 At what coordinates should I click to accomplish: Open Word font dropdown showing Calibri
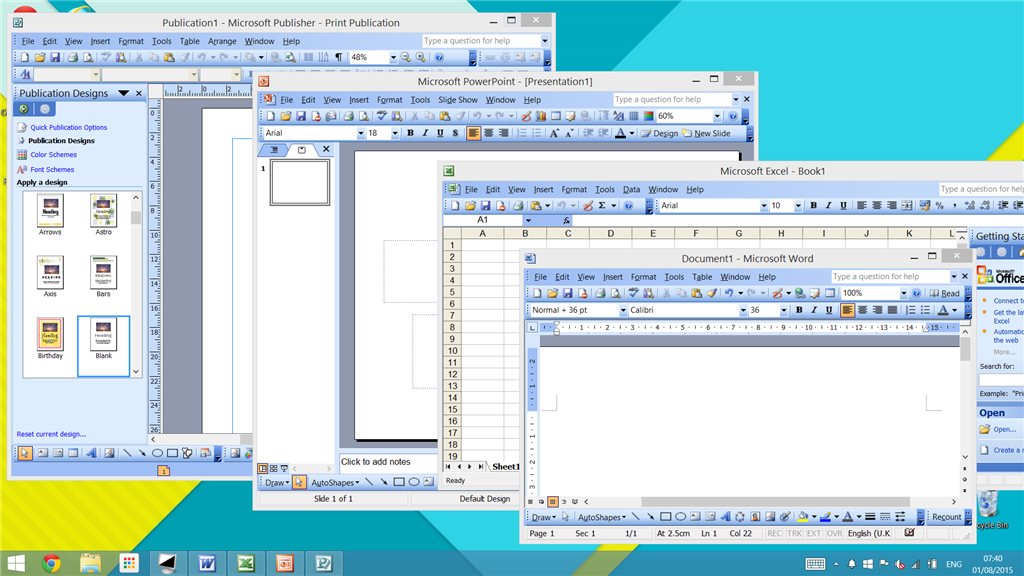pyautogui.click(x=743, y=311)
